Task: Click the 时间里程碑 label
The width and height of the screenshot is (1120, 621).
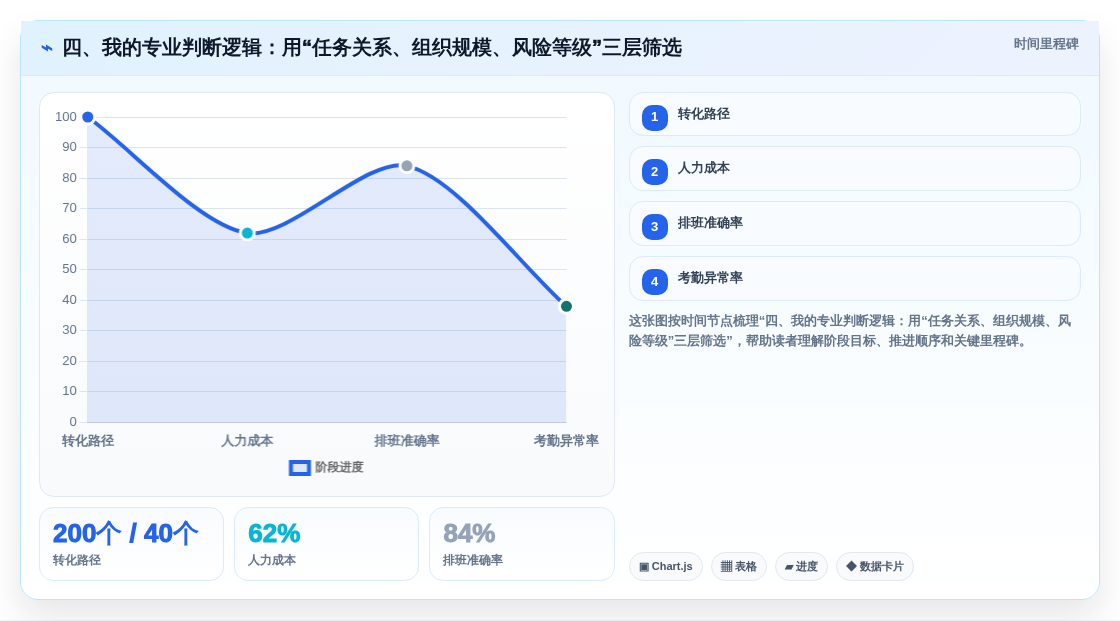Action: [1046, 44]
